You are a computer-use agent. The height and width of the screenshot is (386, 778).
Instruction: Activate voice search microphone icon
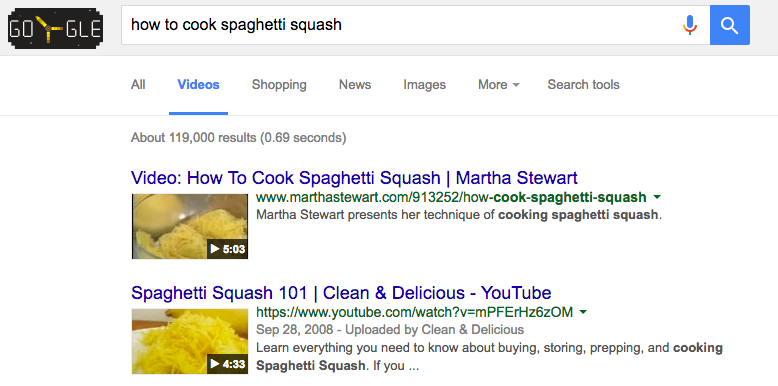[690, 25]
